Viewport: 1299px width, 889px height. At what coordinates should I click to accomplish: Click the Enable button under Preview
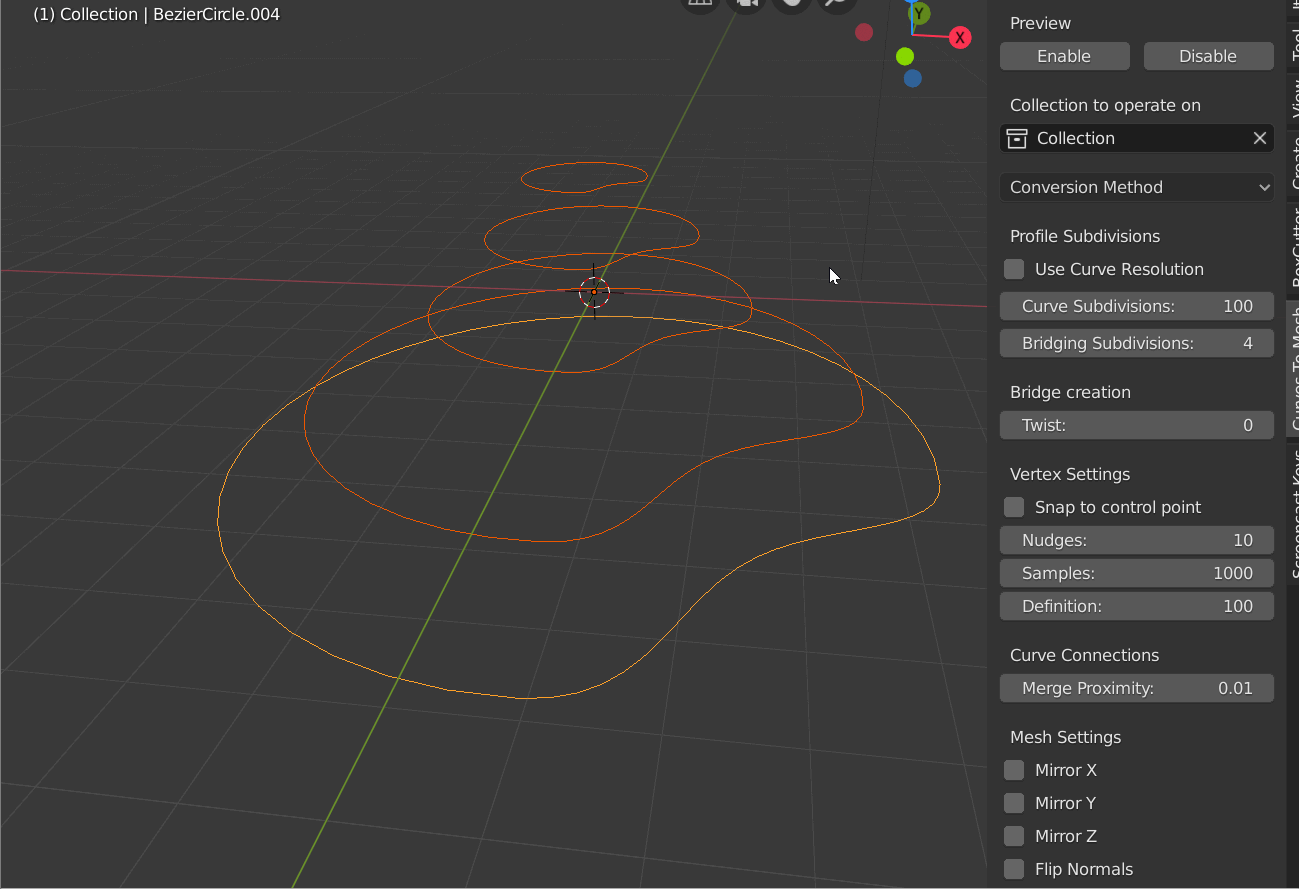tap(1064, 56)
